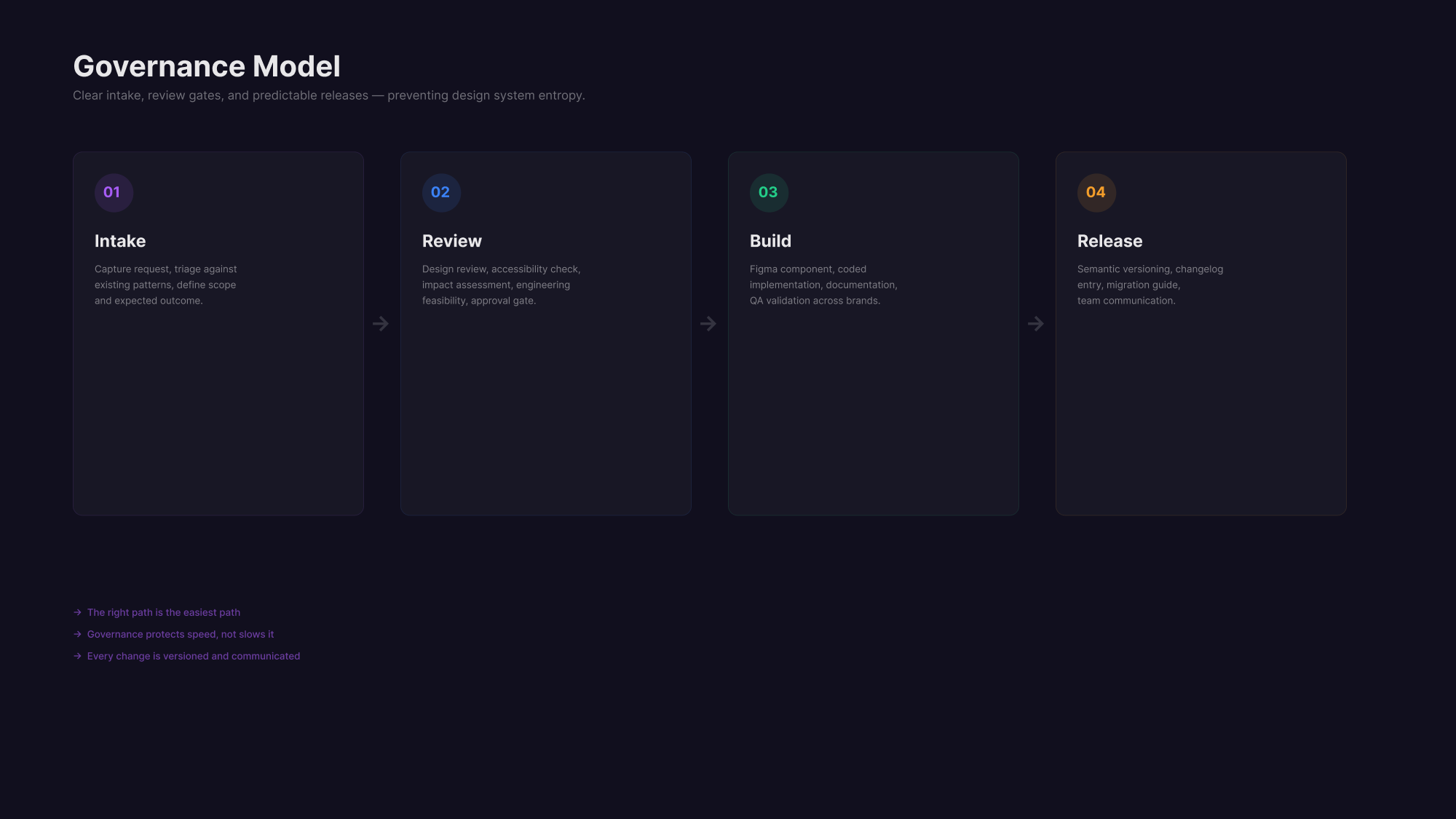Click the green 03 step badge

[769, 193]
